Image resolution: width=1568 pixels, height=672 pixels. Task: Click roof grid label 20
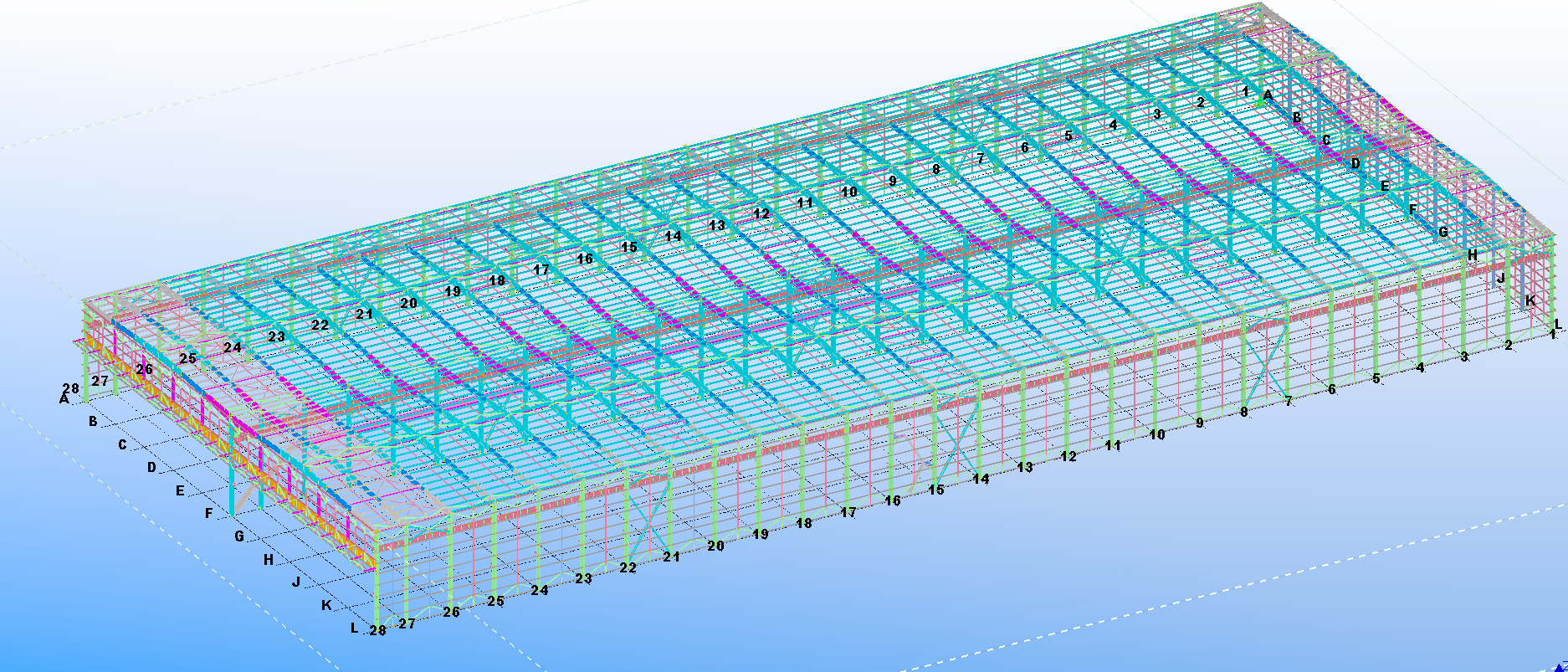point(408,303)
